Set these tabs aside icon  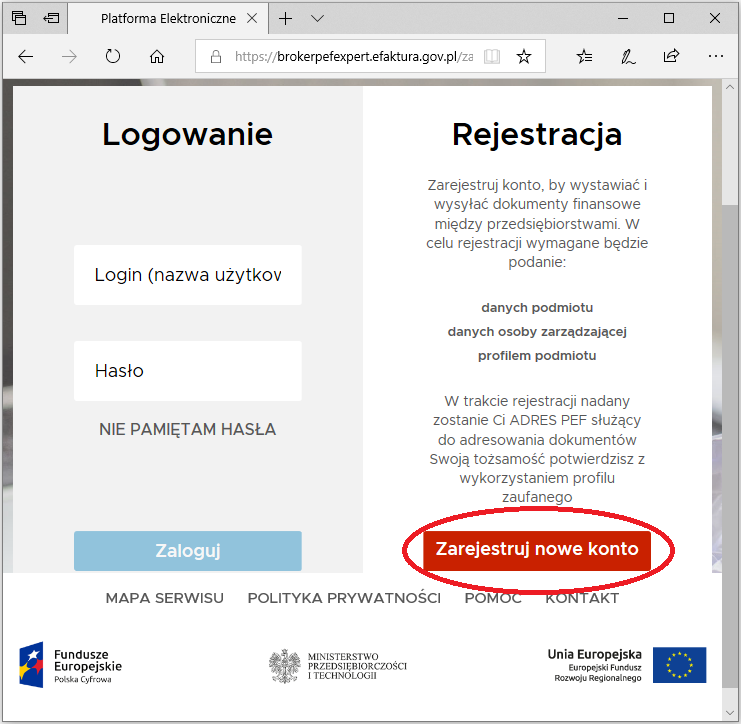[x=51, y=18]
